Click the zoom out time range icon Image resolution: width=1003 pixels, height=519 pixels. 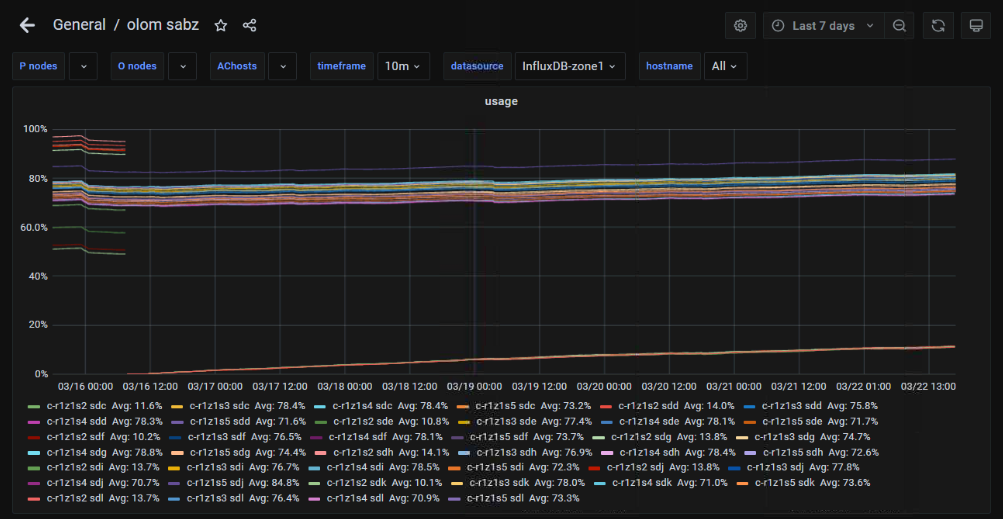pos(900,26)
